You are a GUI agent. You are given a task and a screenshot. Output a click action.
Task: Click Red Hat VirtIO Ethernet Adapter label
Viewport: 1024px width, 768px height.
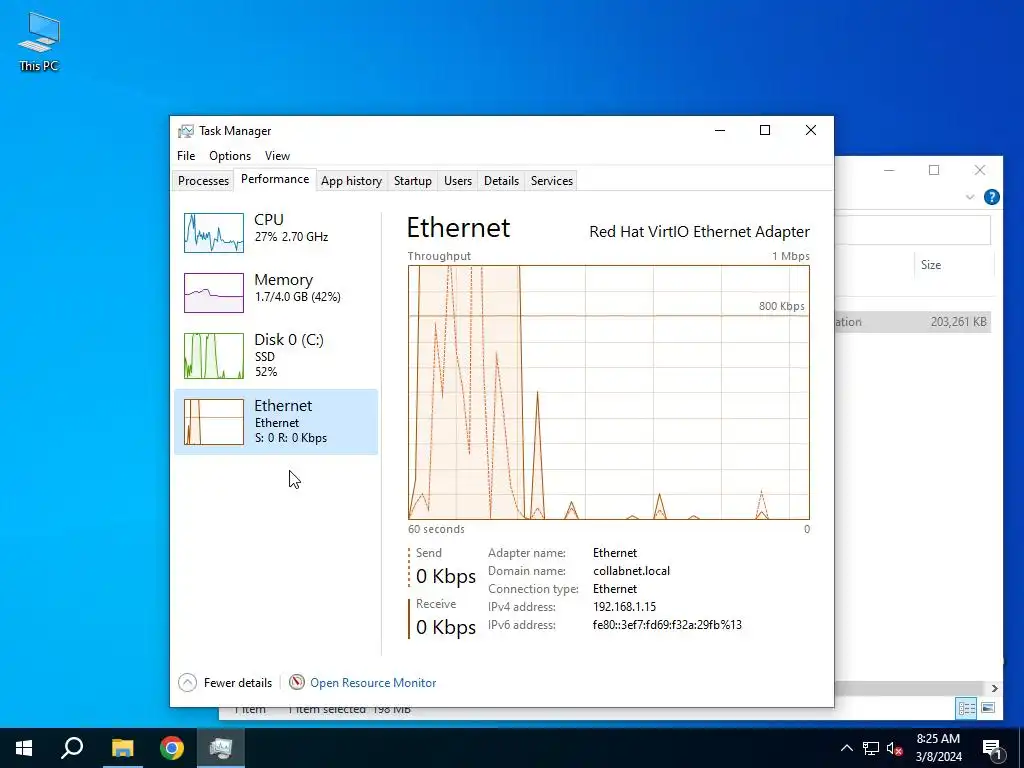[x=699, y=232]
